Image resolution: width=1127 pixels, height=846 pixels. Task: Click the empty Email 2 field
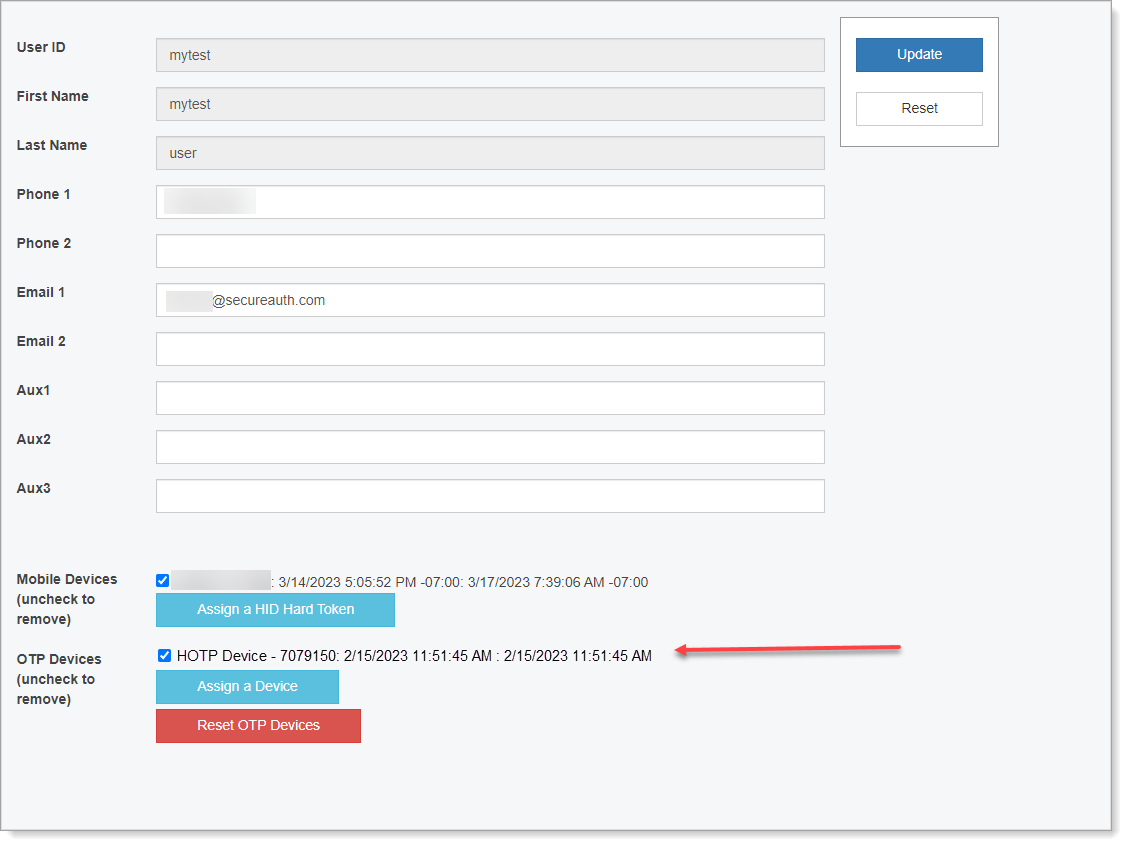point(490,349)
